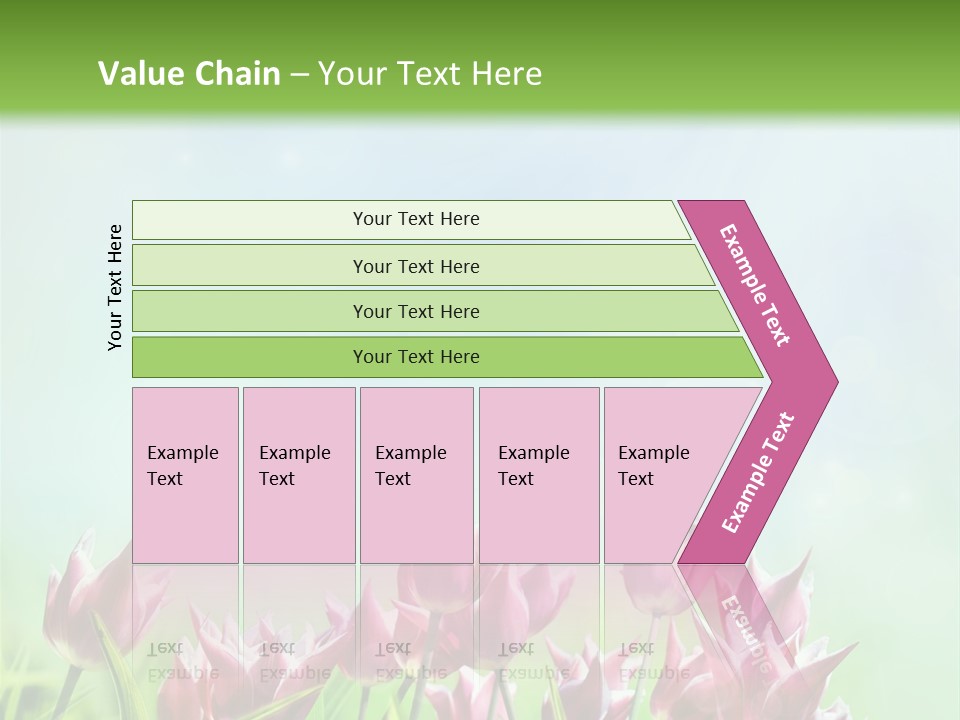This screenshot has height=720, width=960.
Task: Select the vertical "Your Text Here" side label
Action: (x=115, y=288)
